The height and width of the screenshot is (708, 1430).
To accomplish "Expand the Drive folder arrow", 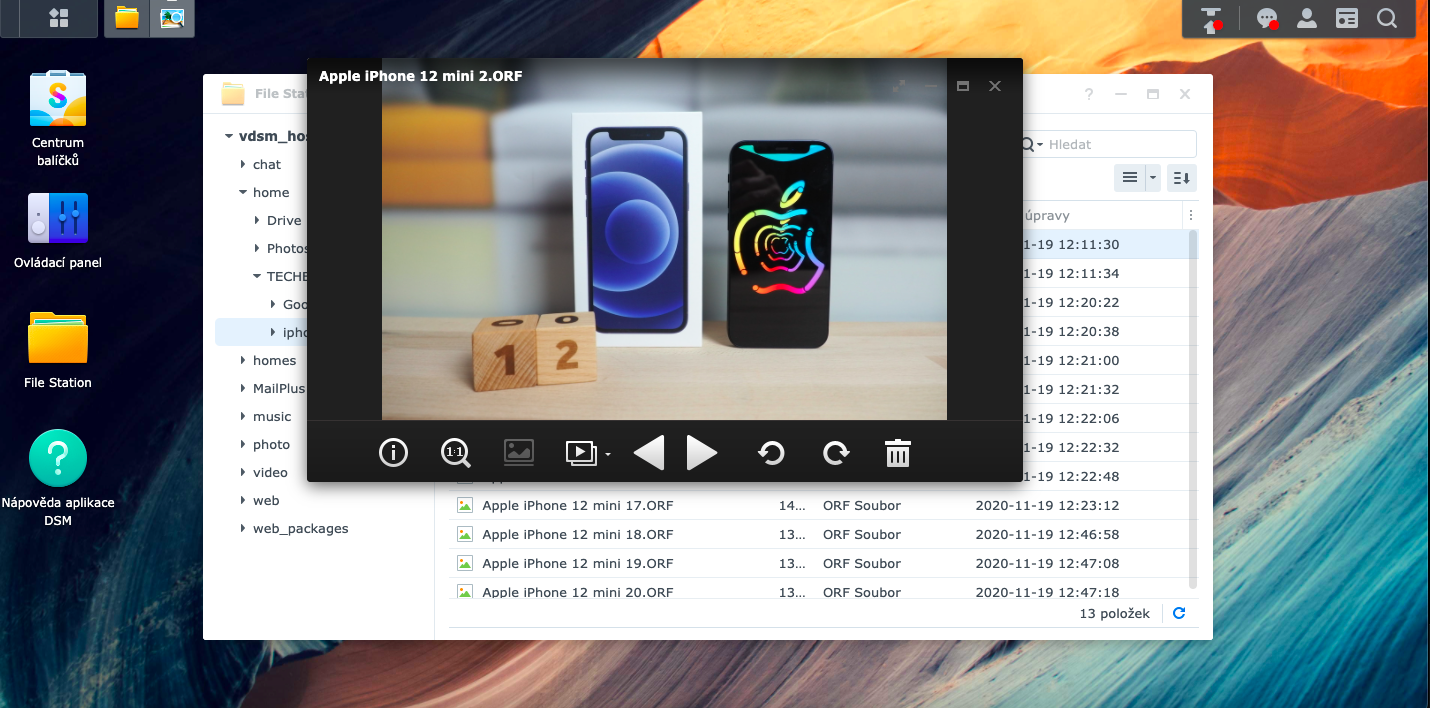I will click(x=257, y=220).
